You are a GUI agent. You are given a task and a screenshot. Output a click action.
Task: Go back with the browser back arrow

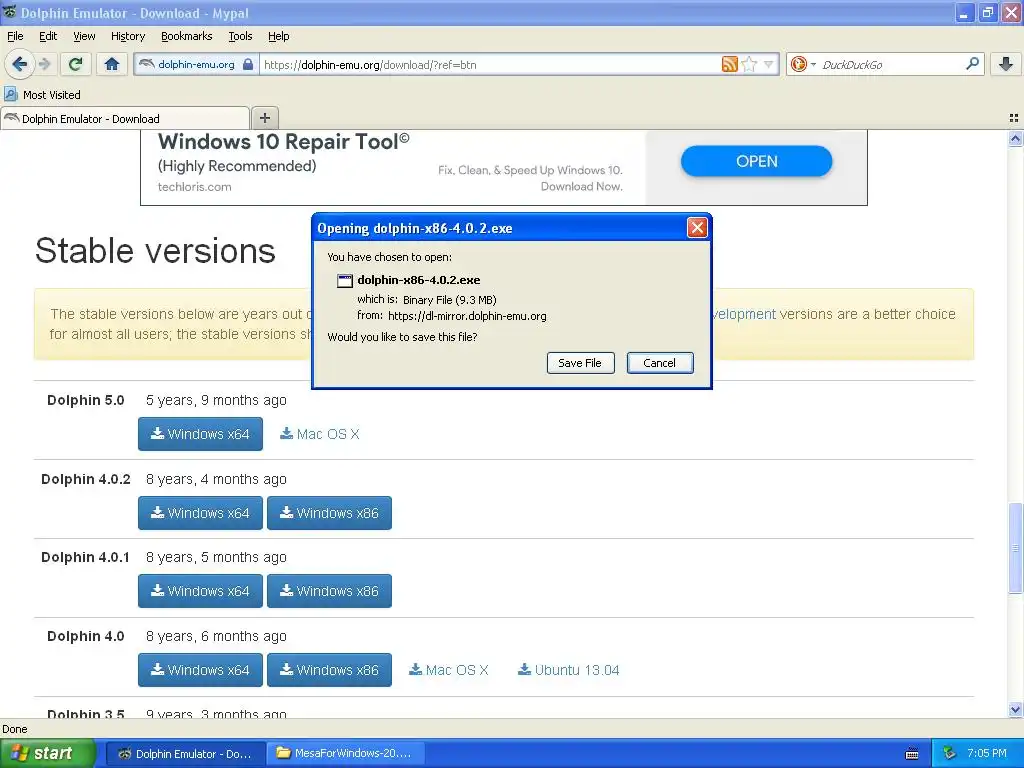tap(20, 64)
